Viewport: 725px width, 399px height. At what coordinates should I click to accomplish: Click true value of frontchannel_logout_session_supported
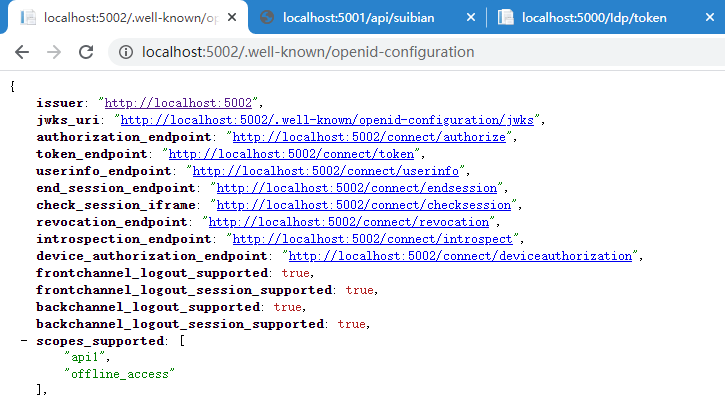click(359, 290)
